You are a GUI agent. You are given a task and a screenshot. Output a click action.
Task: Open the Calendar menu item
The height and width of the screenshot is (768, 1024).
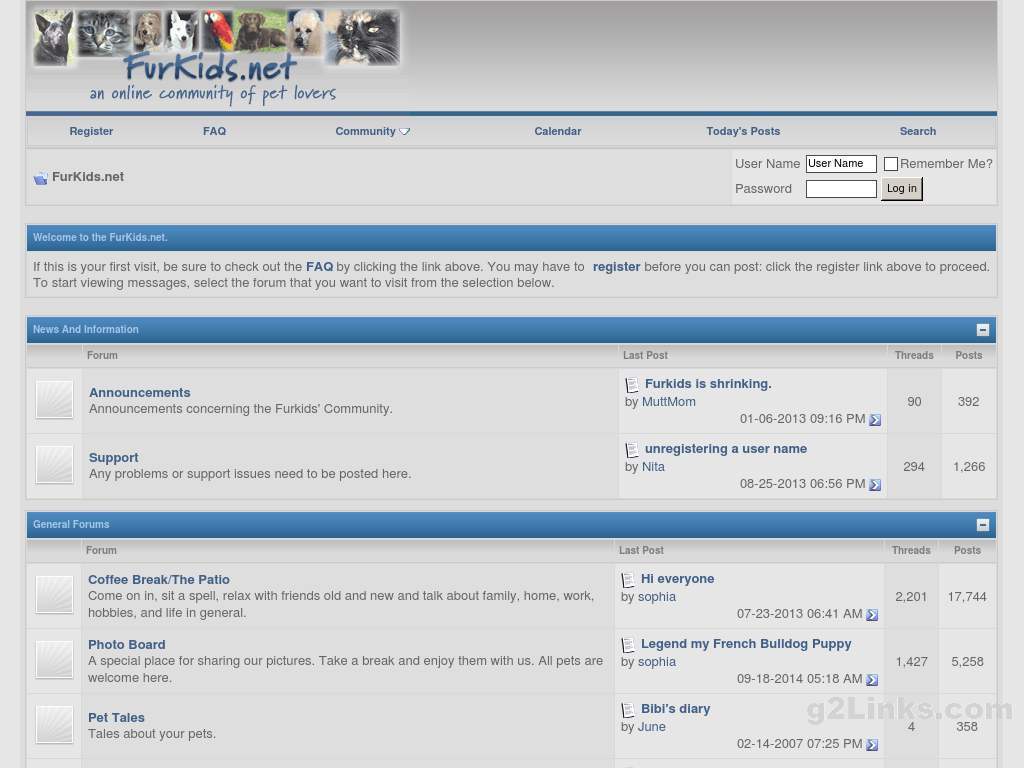click(x=558, y=131)
